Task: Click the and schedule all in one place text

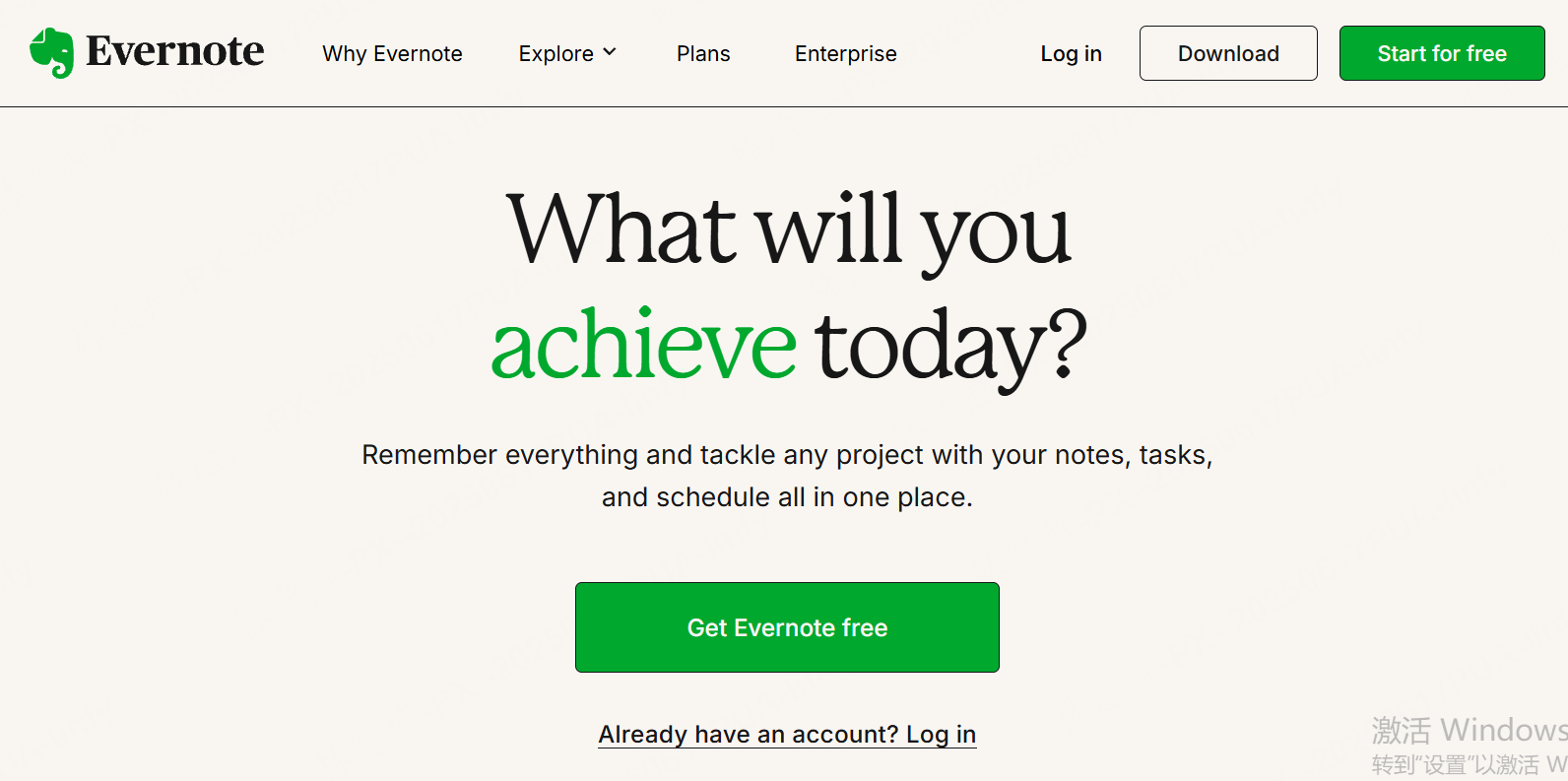Action: 787,497
